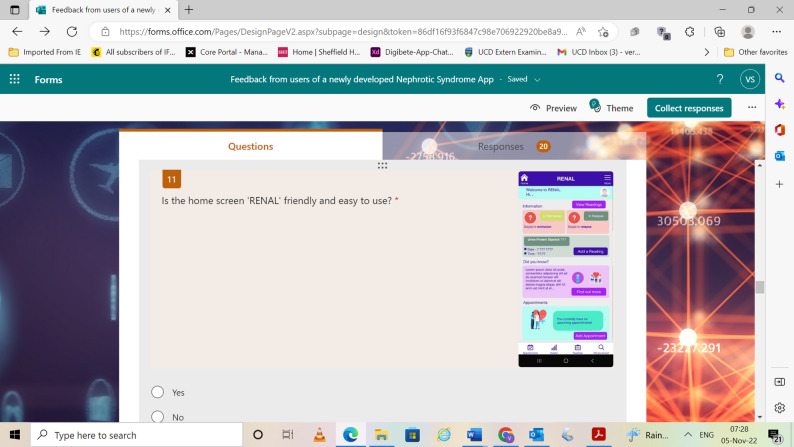The width and height of the screenshot is (794, 447).
Task: Open the tab actions menu icon
Action: 15,10
